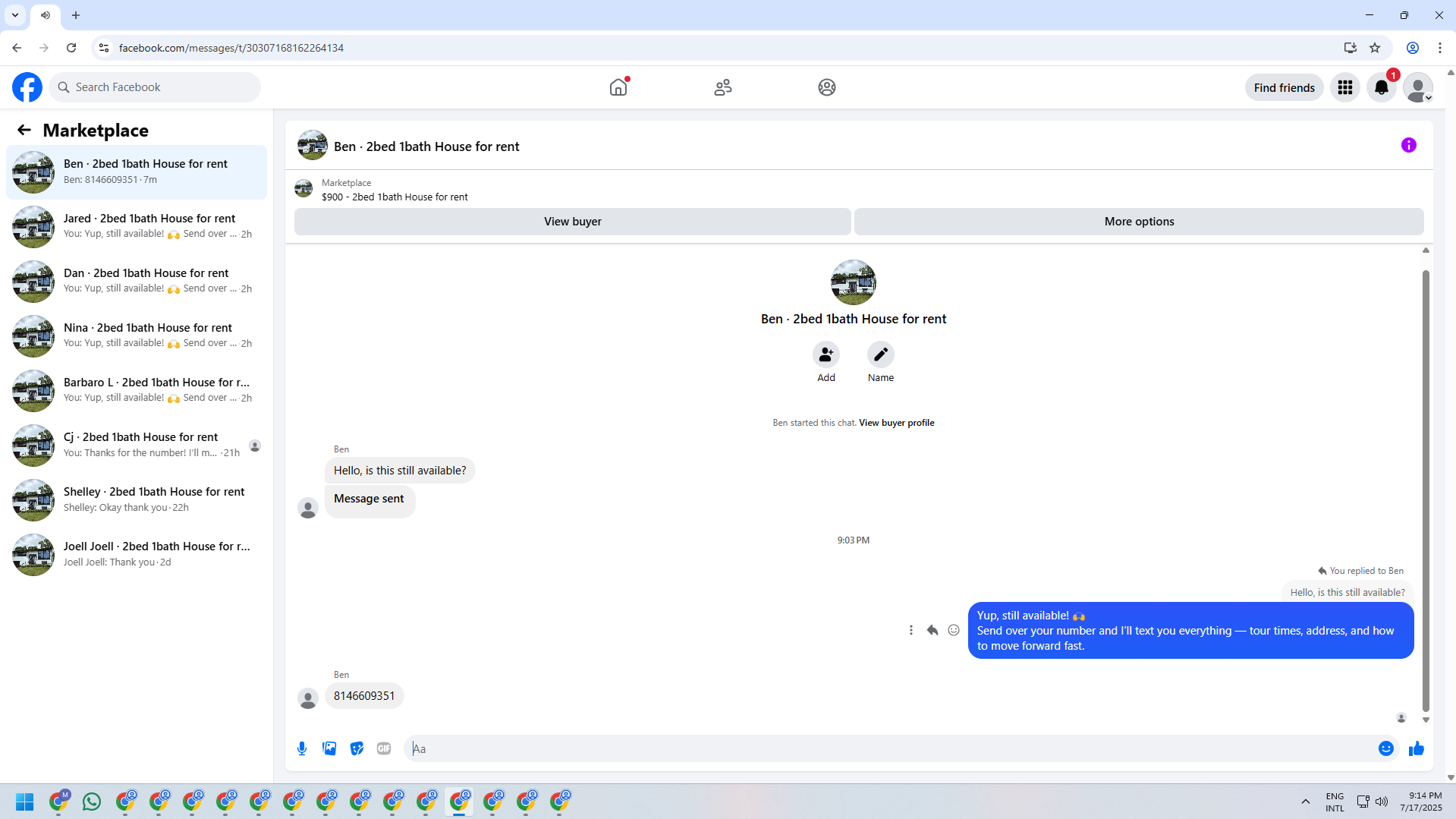Record a voice clip with the microphone

point(302,748)
